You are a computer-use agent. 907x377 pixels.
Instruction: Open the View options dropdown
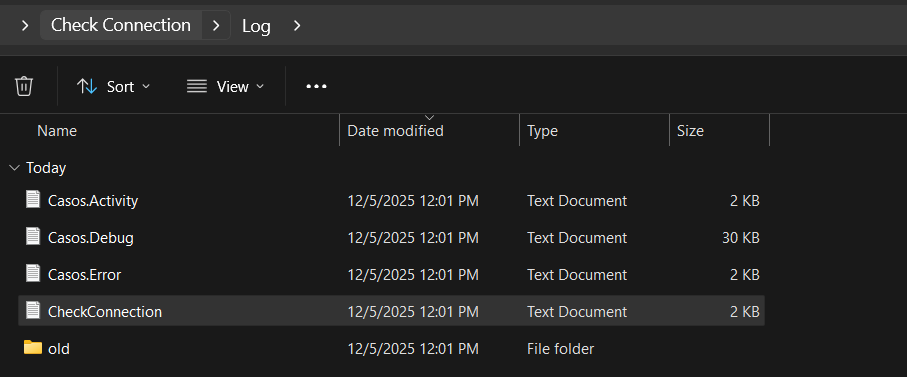[x=225, y=87]
